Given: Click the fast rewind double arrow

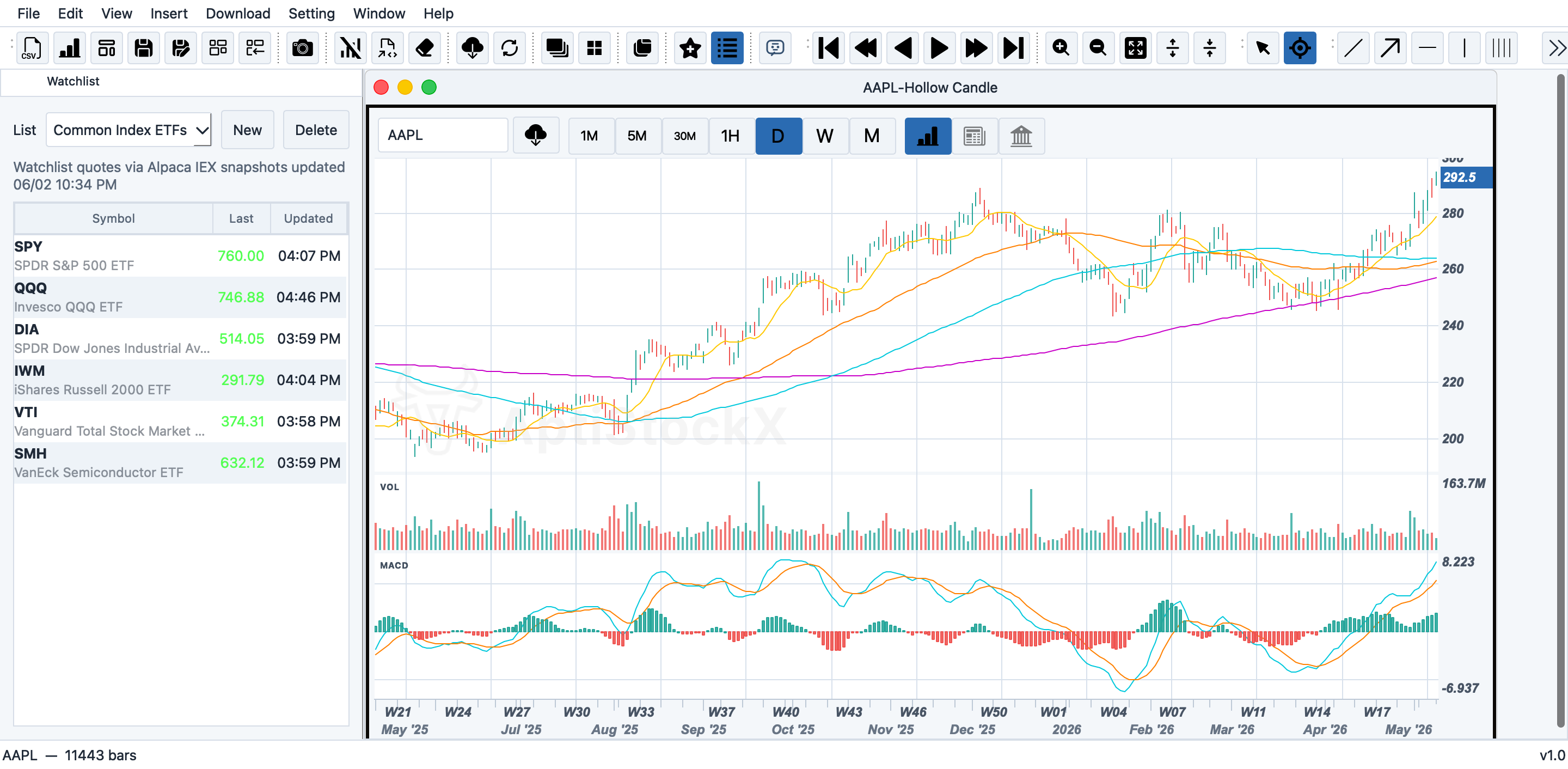Looking at the screenshot, I should coord(866,47).
